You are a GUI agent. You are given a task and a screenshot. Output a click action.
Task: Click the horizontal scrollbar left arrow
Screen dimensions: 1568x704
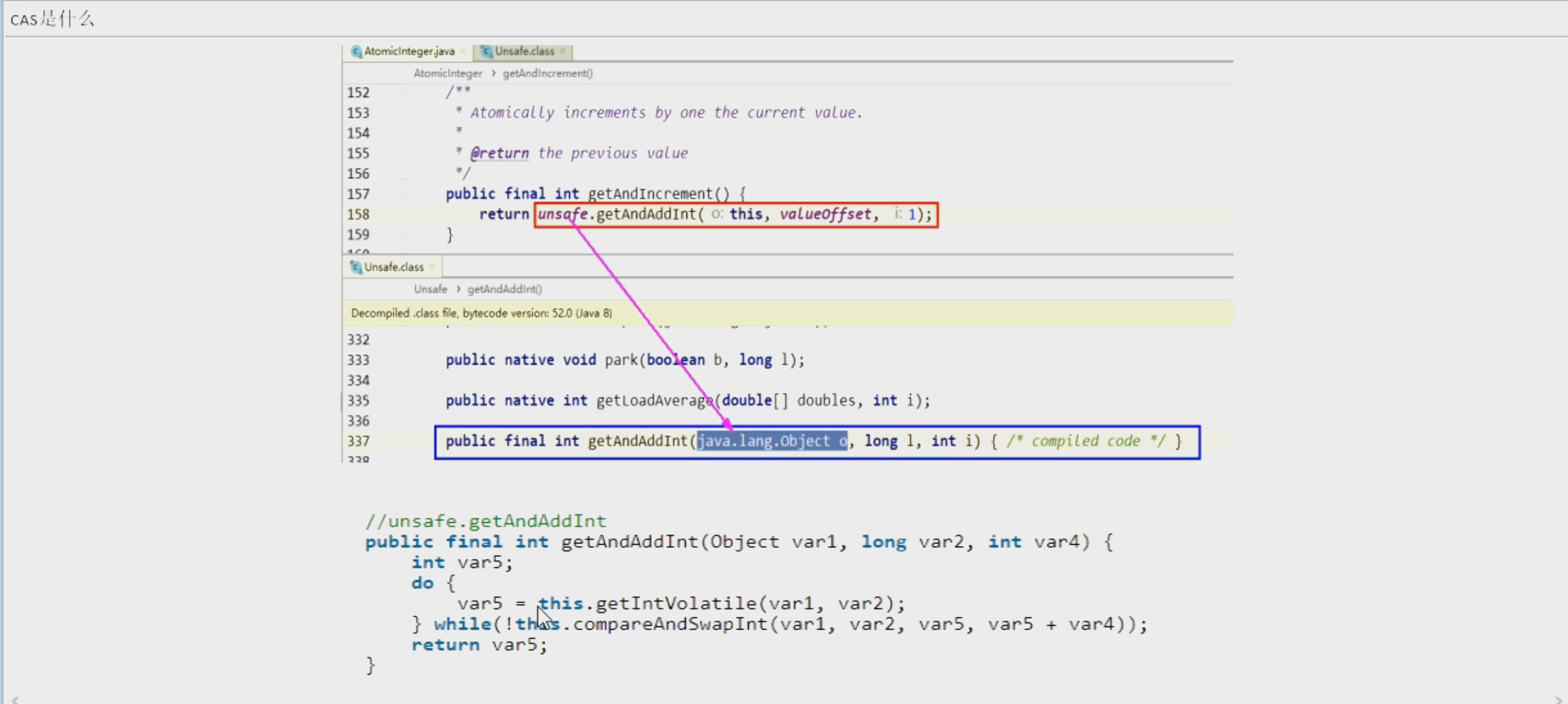click(15, 699)
